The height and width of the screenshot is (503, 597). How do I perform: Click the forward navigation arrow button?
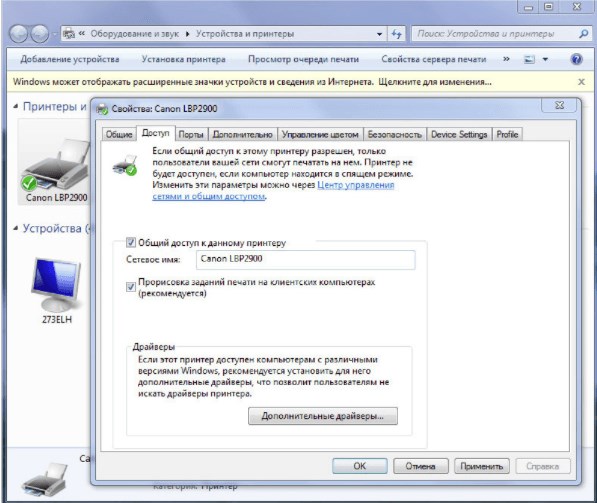coord(39,34)
